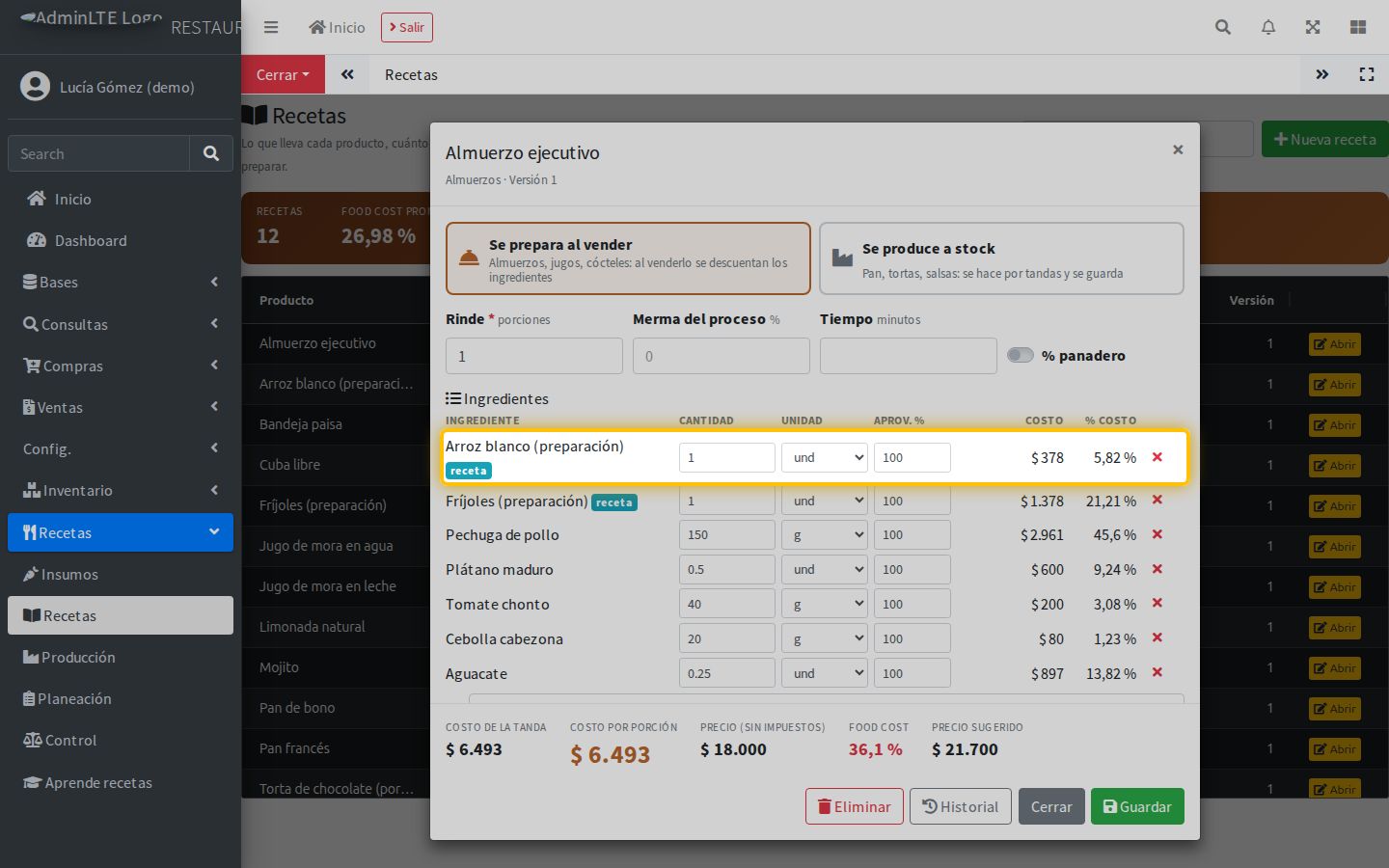Click the Merma del proceso field

(x=722, y=356)
